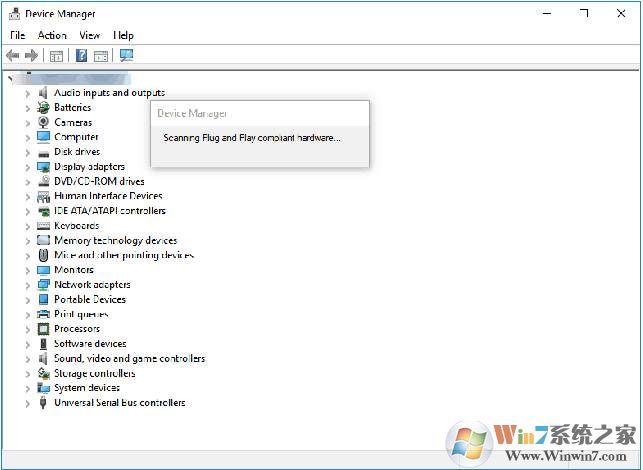Viewport: 643px width, 470px height.
Task: Click the scanning Plug and Play hardware message
Action: [x=252, y=138]
